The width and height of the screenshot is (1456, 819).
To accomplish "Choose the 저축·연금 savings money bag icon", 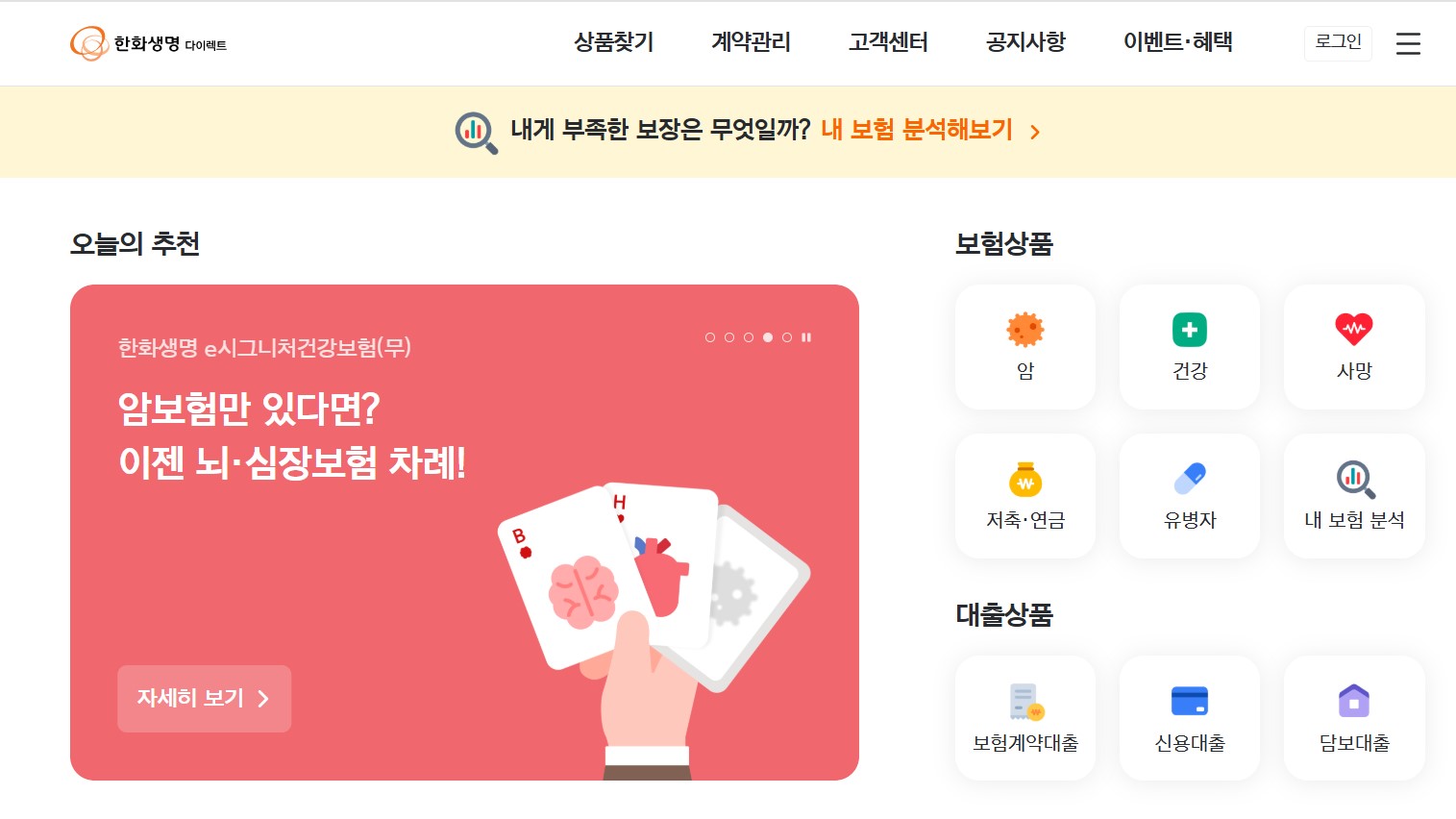I will [1025, 479].
